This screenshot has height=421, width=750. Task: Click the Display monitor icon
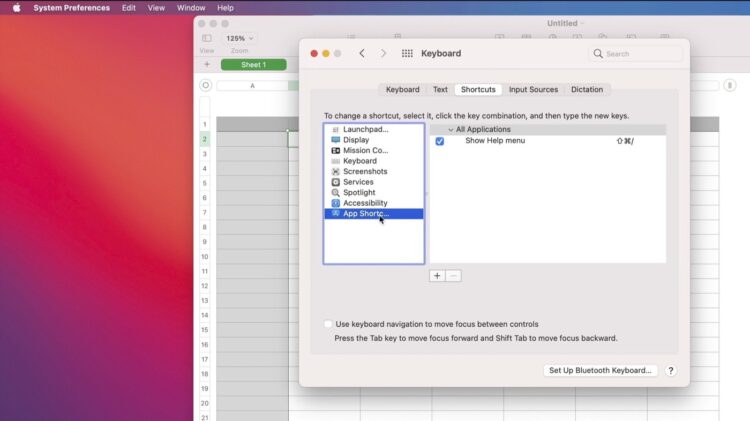(x=335, y=140)
